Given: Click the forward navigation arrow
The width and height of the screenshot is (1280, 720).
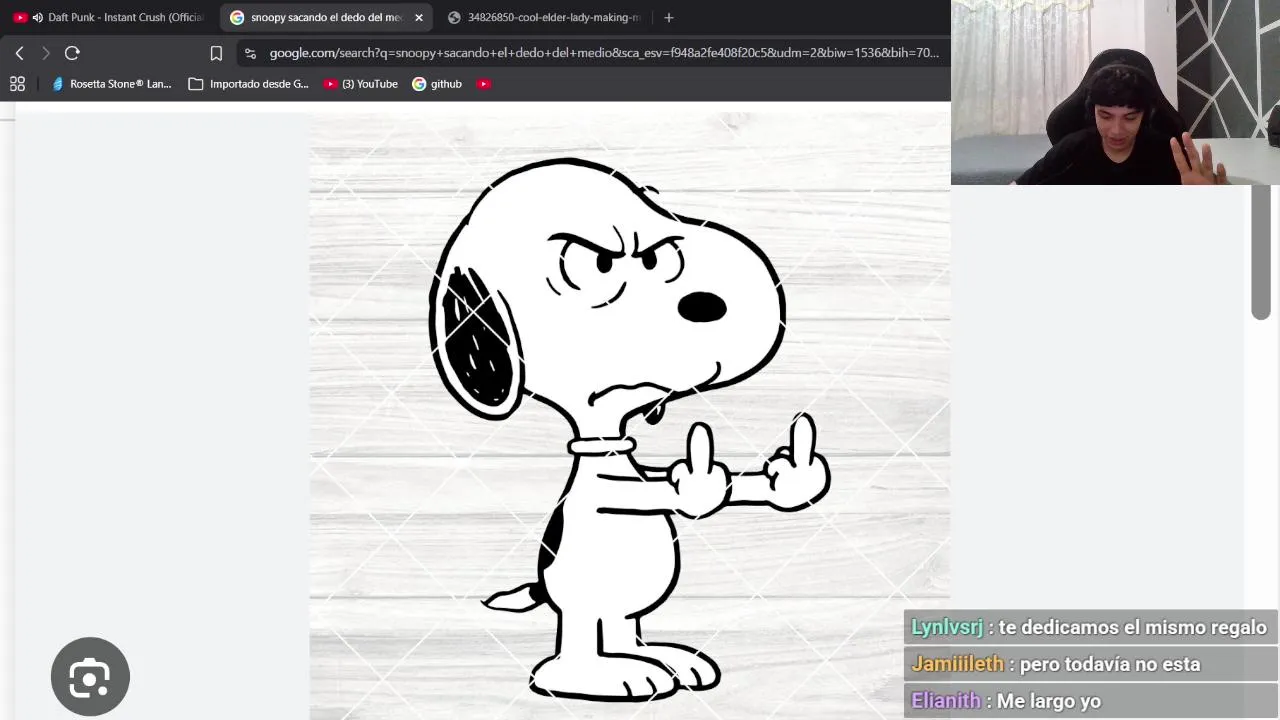Looking at the screenshot, I should 45,53.
